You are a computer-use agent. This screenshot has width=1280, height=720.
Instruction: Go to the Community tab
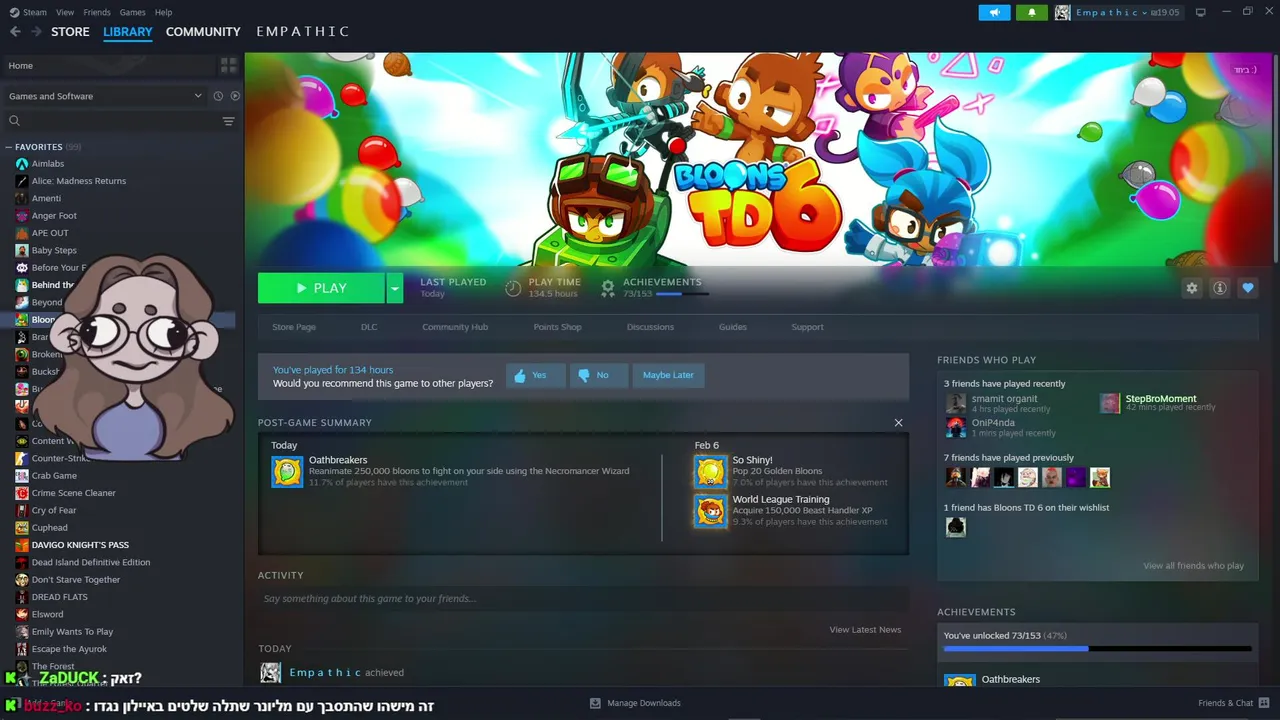point(203,32)
